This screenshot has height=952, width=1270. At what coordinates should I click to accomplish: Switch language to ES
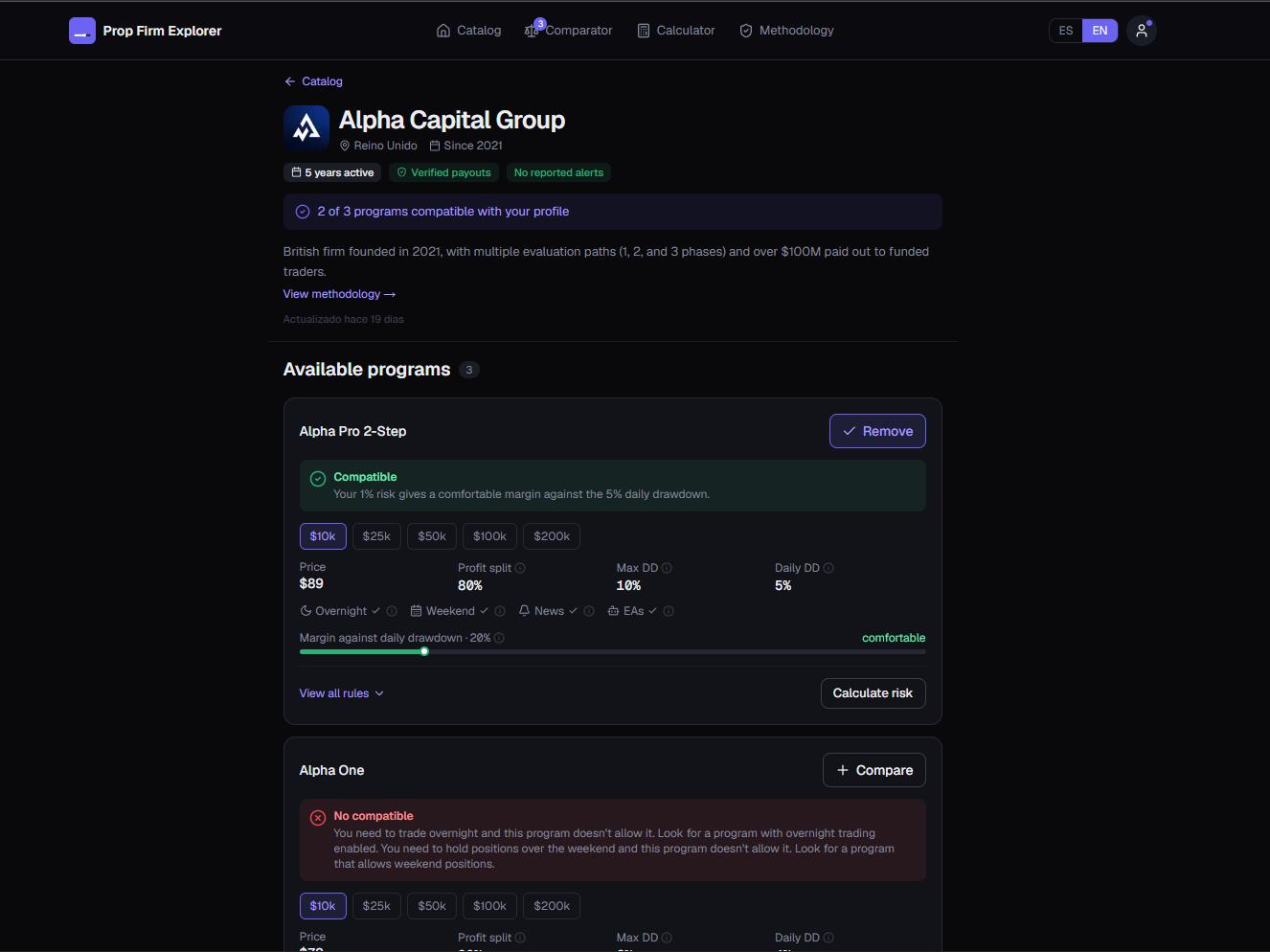pyautogui.click(x=1066, y=31)
